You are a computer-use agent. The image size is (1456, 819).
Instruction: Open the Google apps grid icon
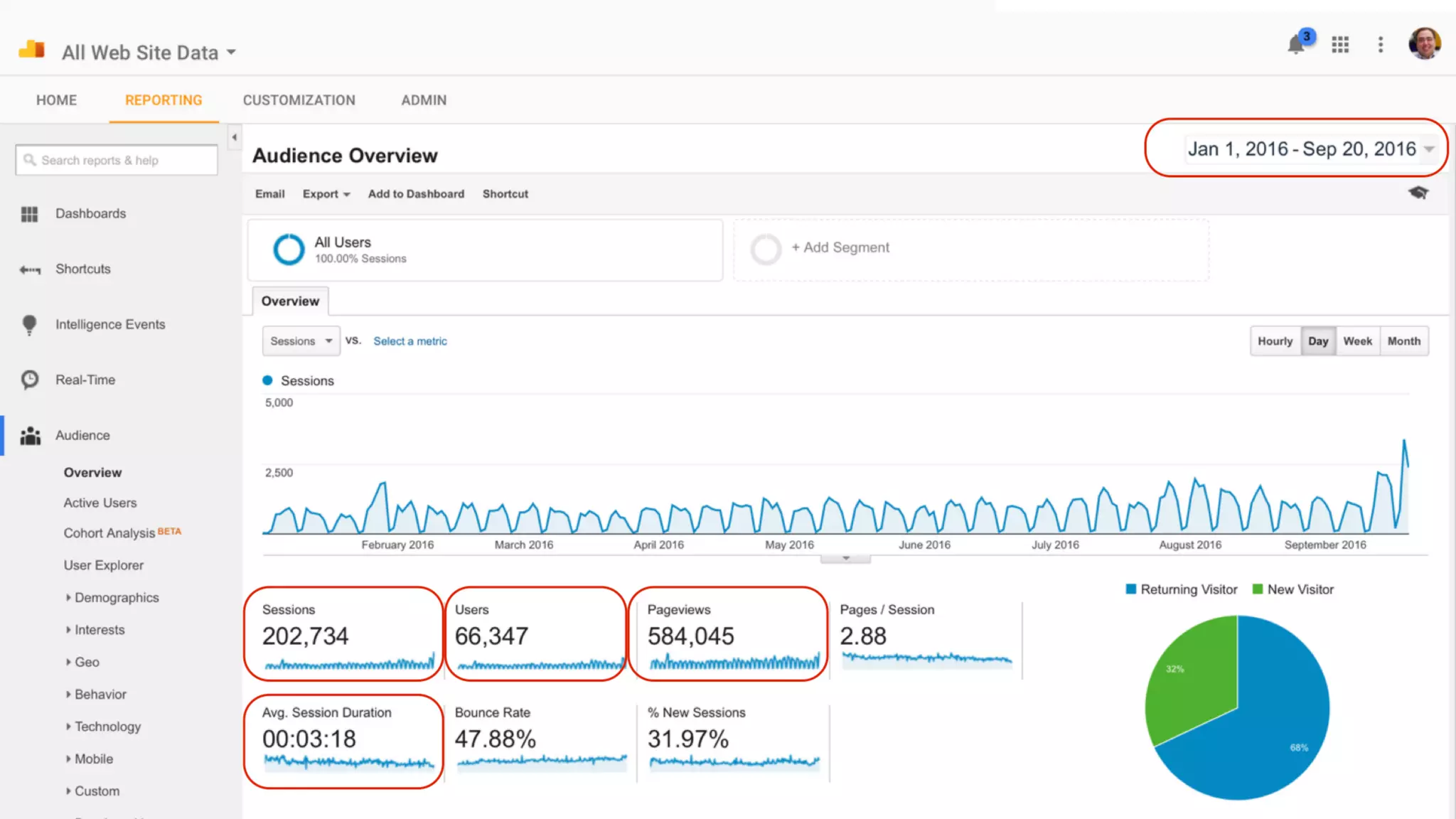click(x=1340, y=45)
